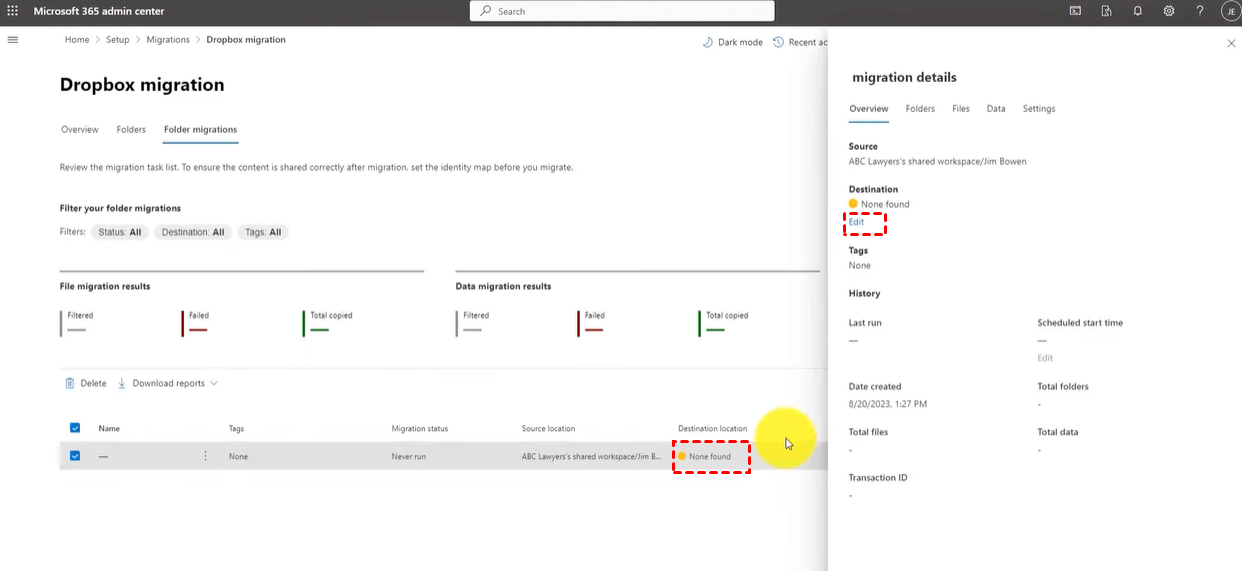Go to Setup breadcrumb
The image size is (1242, 571).
click(x=118, y=40)
